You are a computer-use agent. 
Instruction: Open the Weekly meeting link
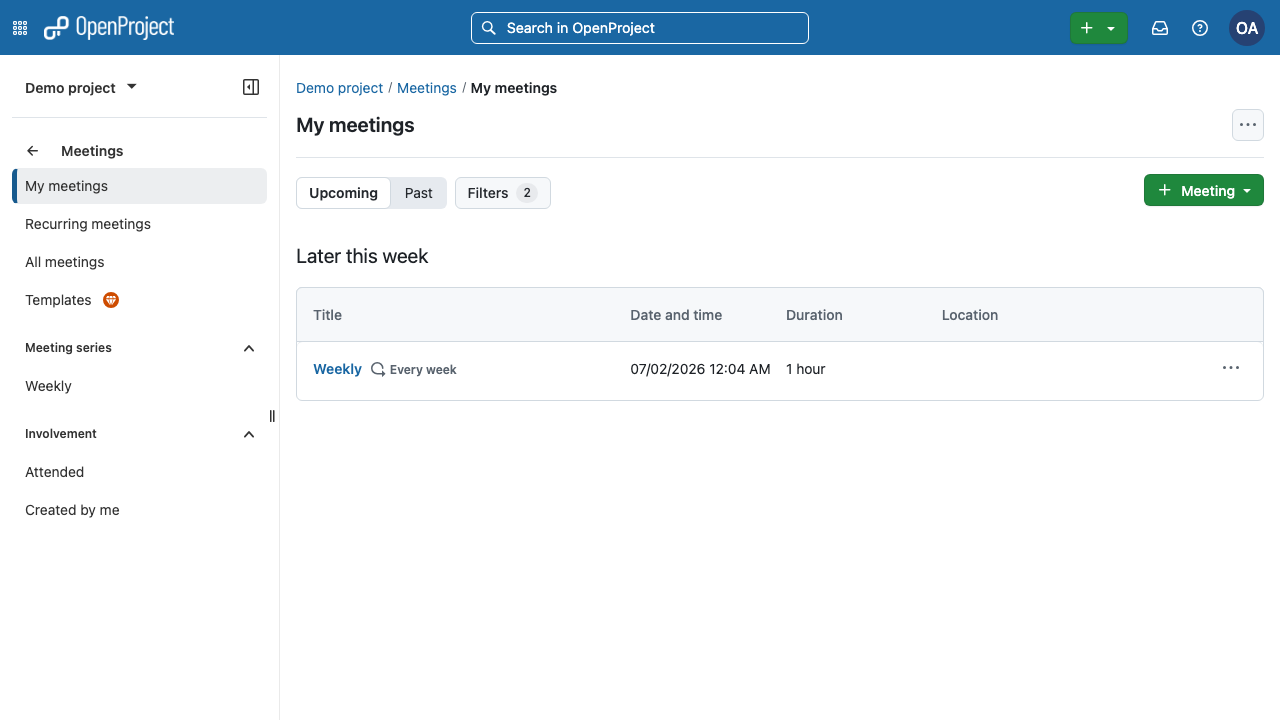click(337, 369)
